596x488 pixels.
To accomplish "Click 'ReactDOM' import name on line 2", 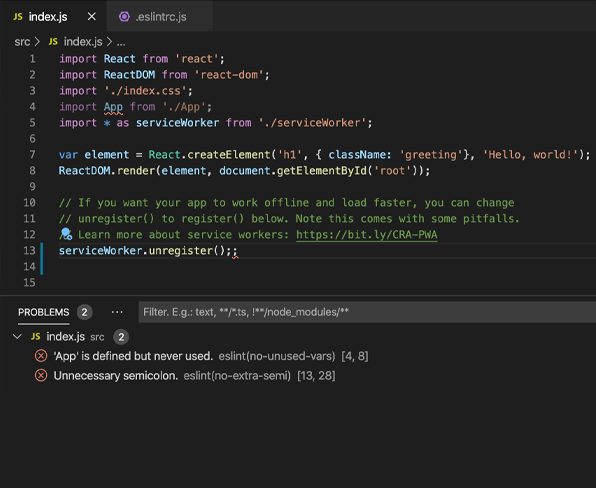I will (x=129, y=75).
